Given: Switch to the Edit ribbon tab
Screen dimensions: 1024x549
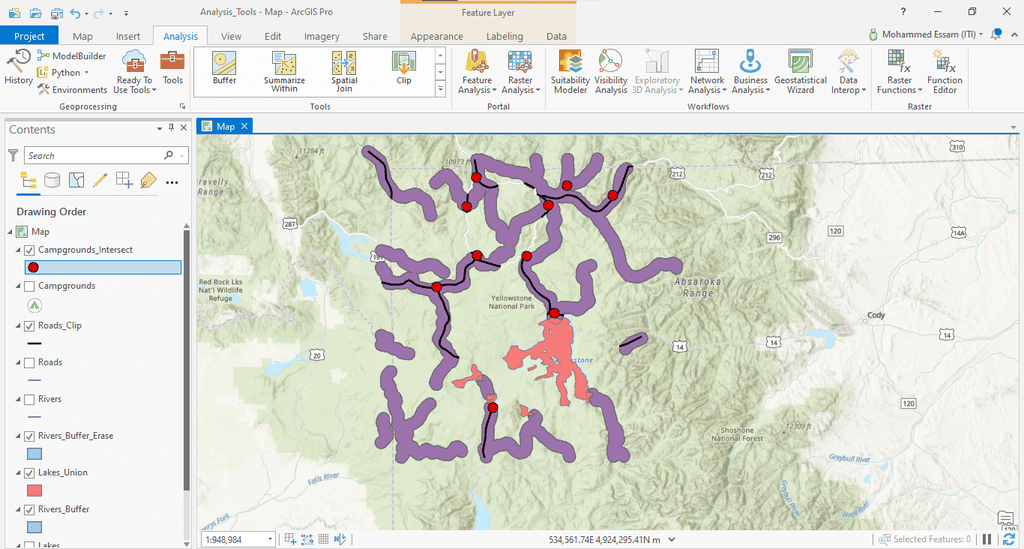Looking at the screenshot, I should [x=273, y=36].
